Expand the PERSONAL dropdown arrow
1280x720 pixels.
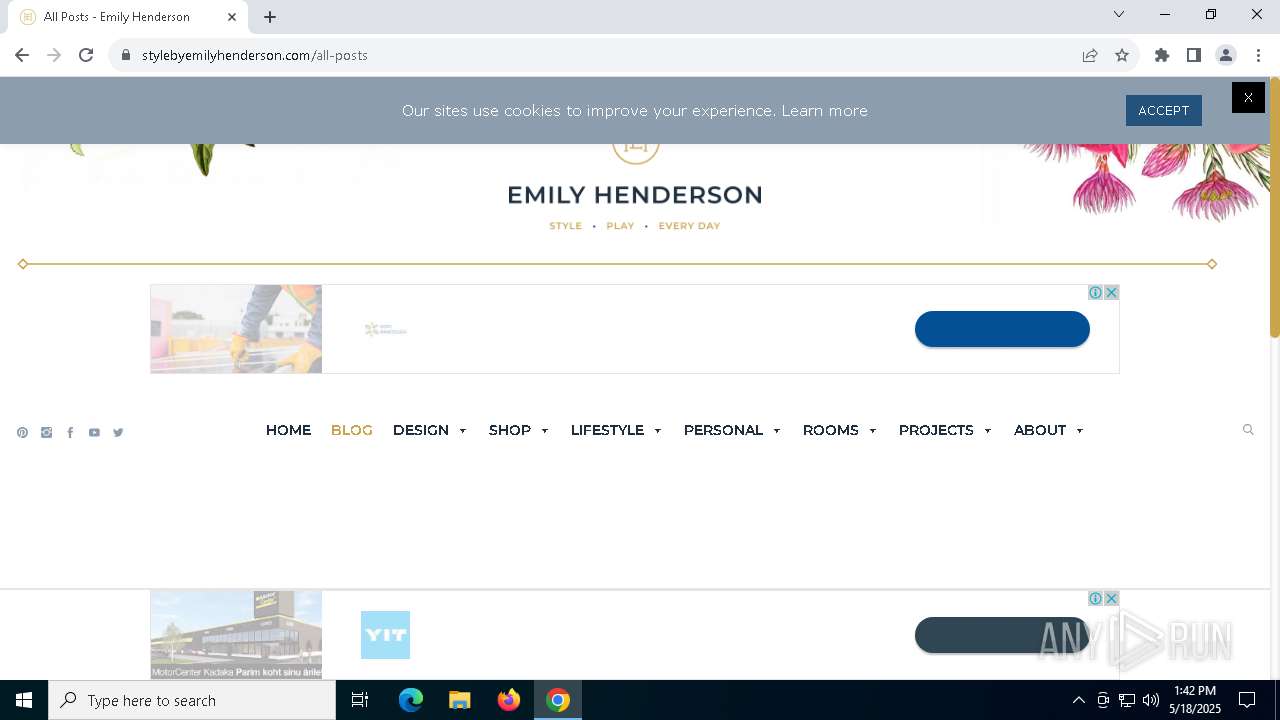click(777, 431)
